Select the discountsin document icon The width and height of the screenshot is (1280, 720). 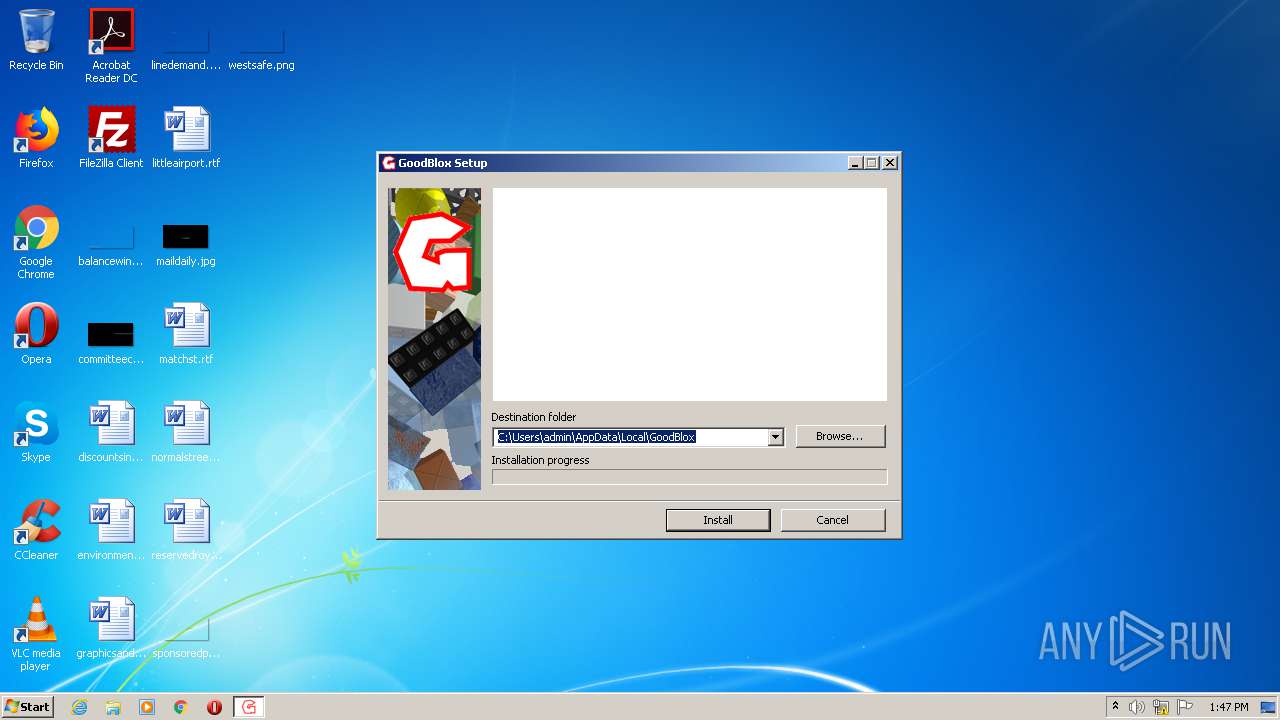coord(111,432)
